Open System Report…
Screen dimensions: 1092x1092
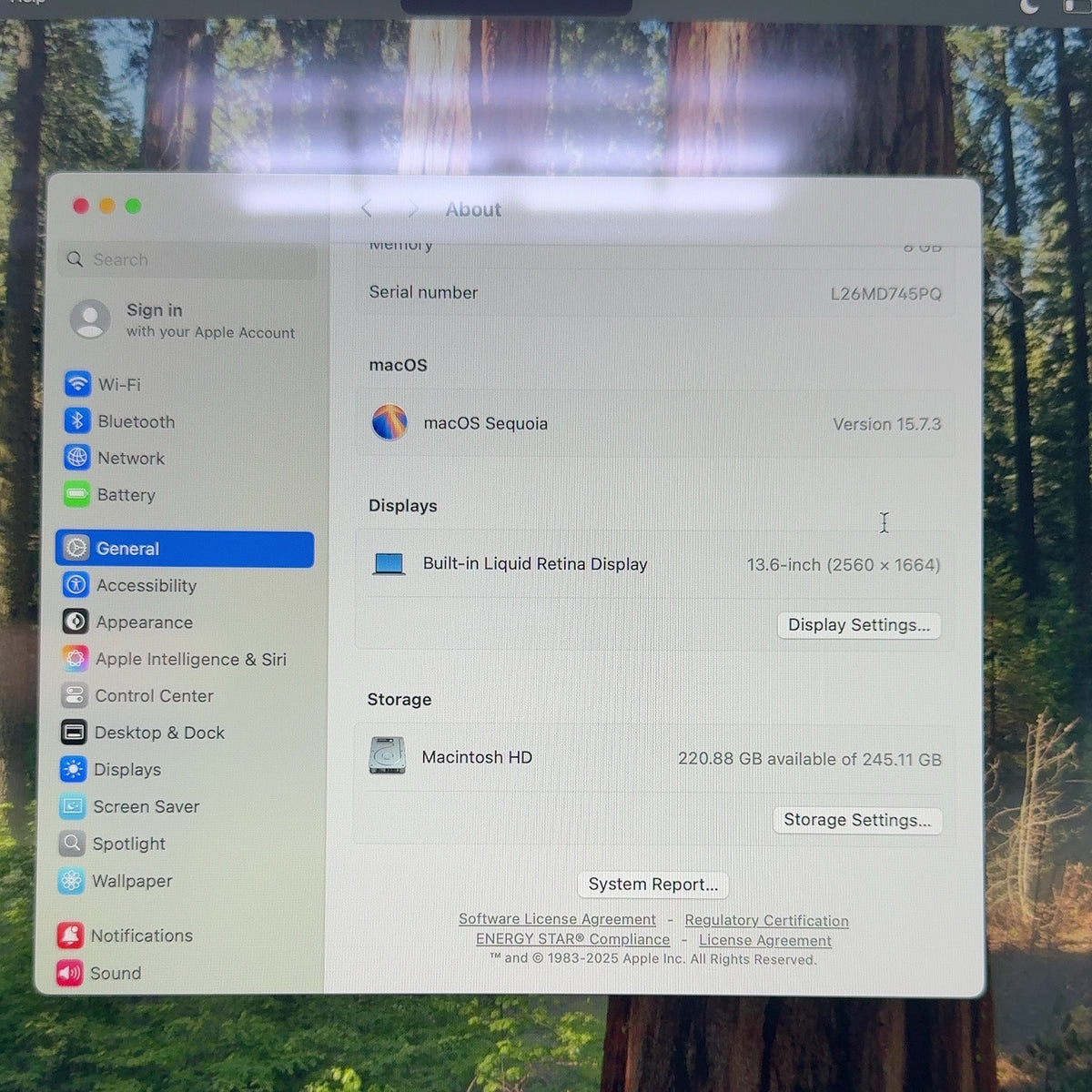click(653, 885)
